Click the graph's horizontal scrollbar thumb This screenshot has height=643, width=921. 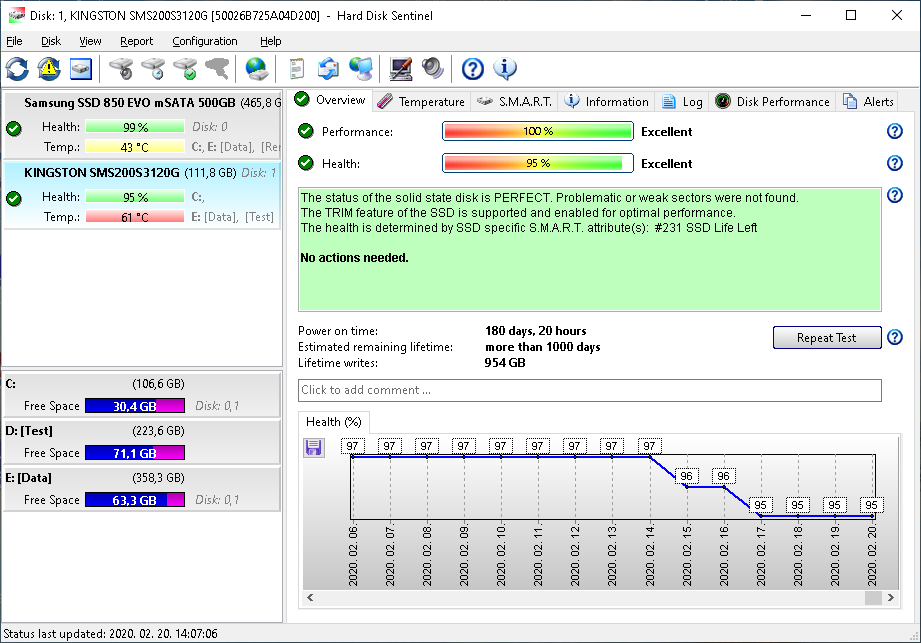(x=873, y=597)
